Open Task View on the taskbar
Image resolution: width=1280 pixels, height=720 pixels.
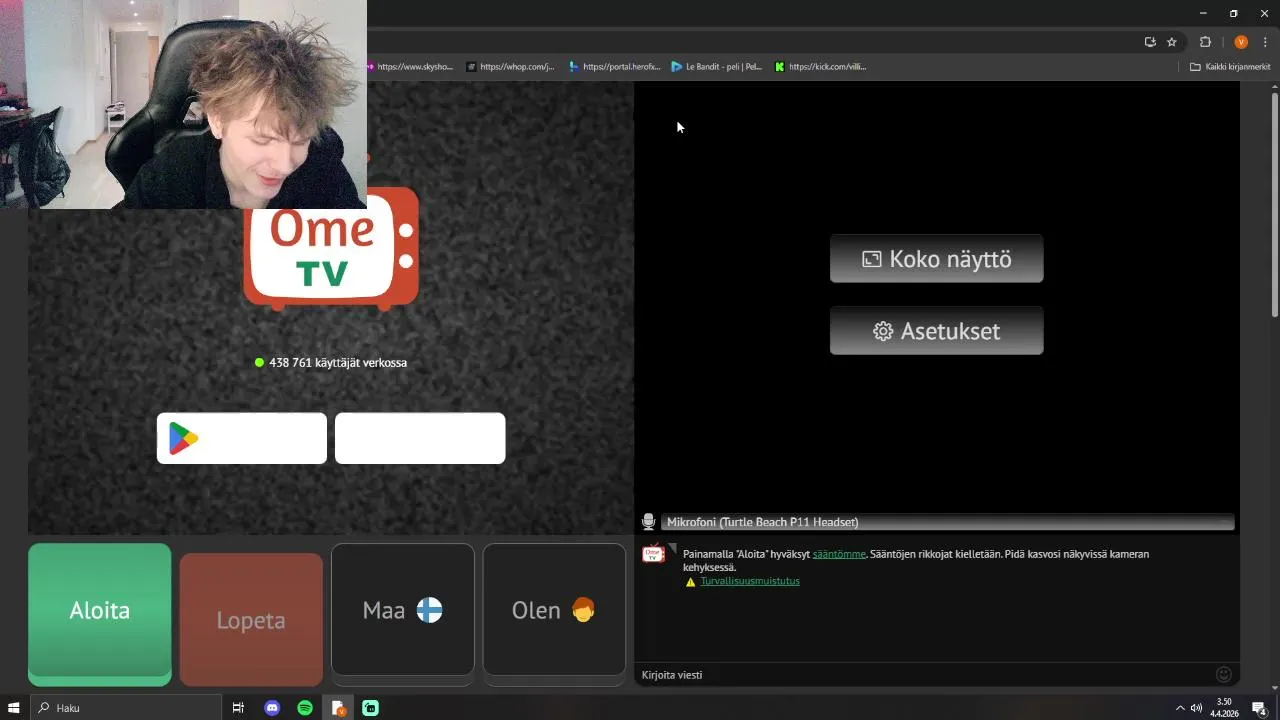[x=238, y=708]
